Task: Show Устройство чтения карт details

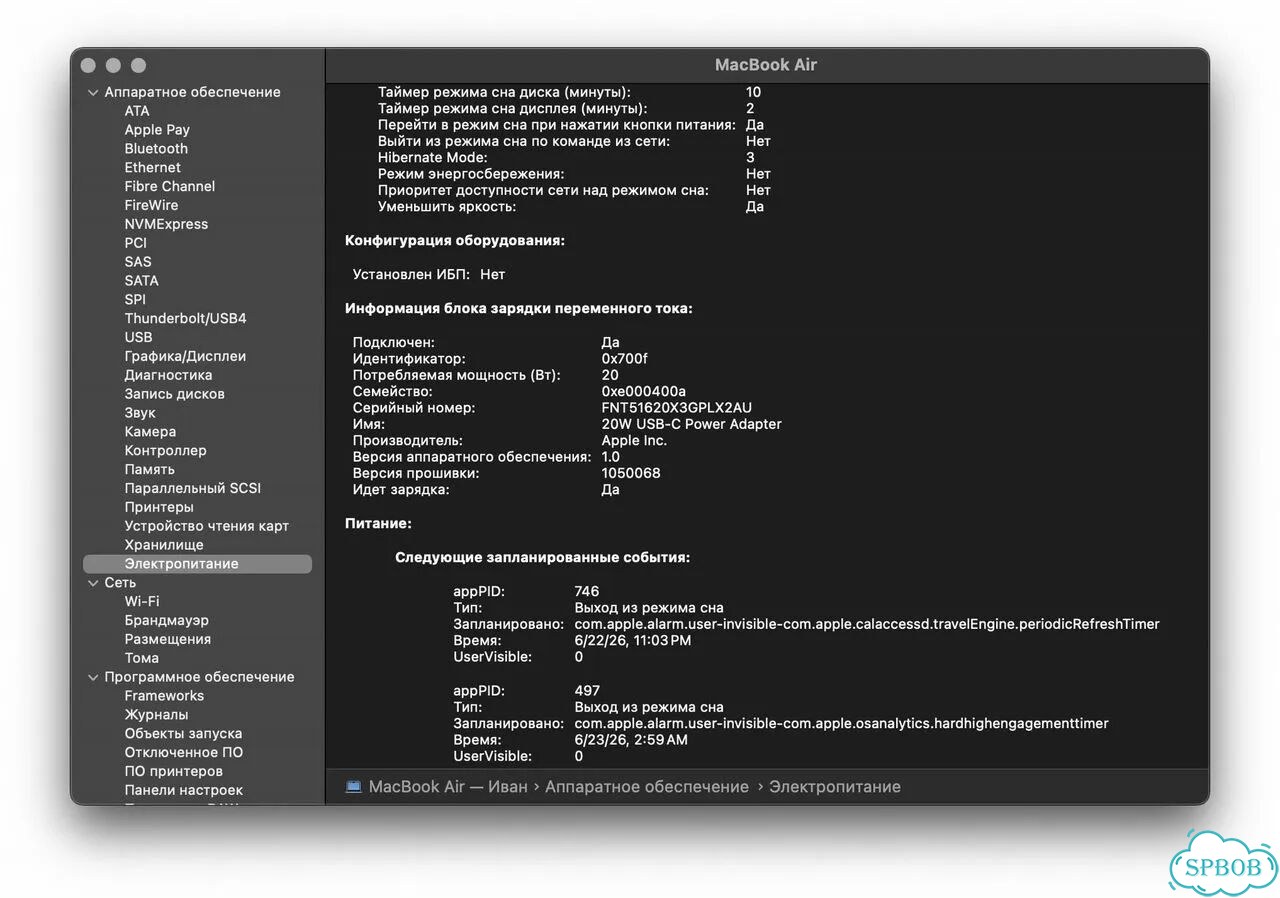Action: 207,526
